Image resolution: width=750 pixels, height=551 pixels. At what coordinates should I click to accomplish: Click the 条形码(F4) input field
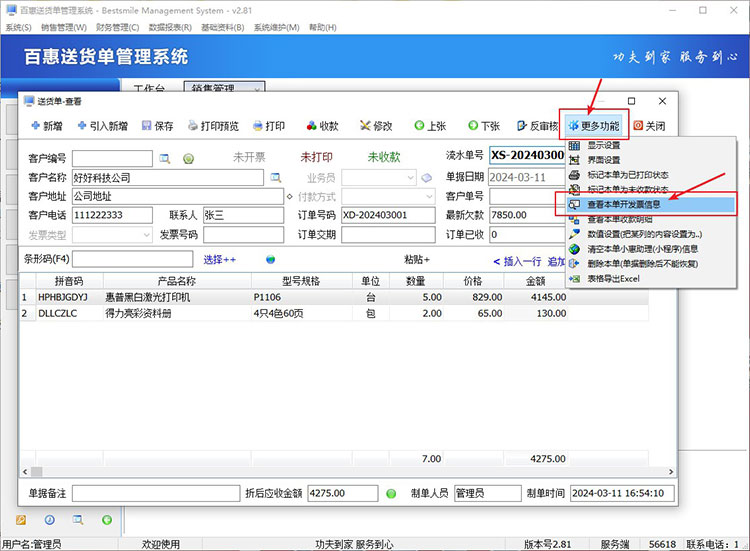coord(132,259)
